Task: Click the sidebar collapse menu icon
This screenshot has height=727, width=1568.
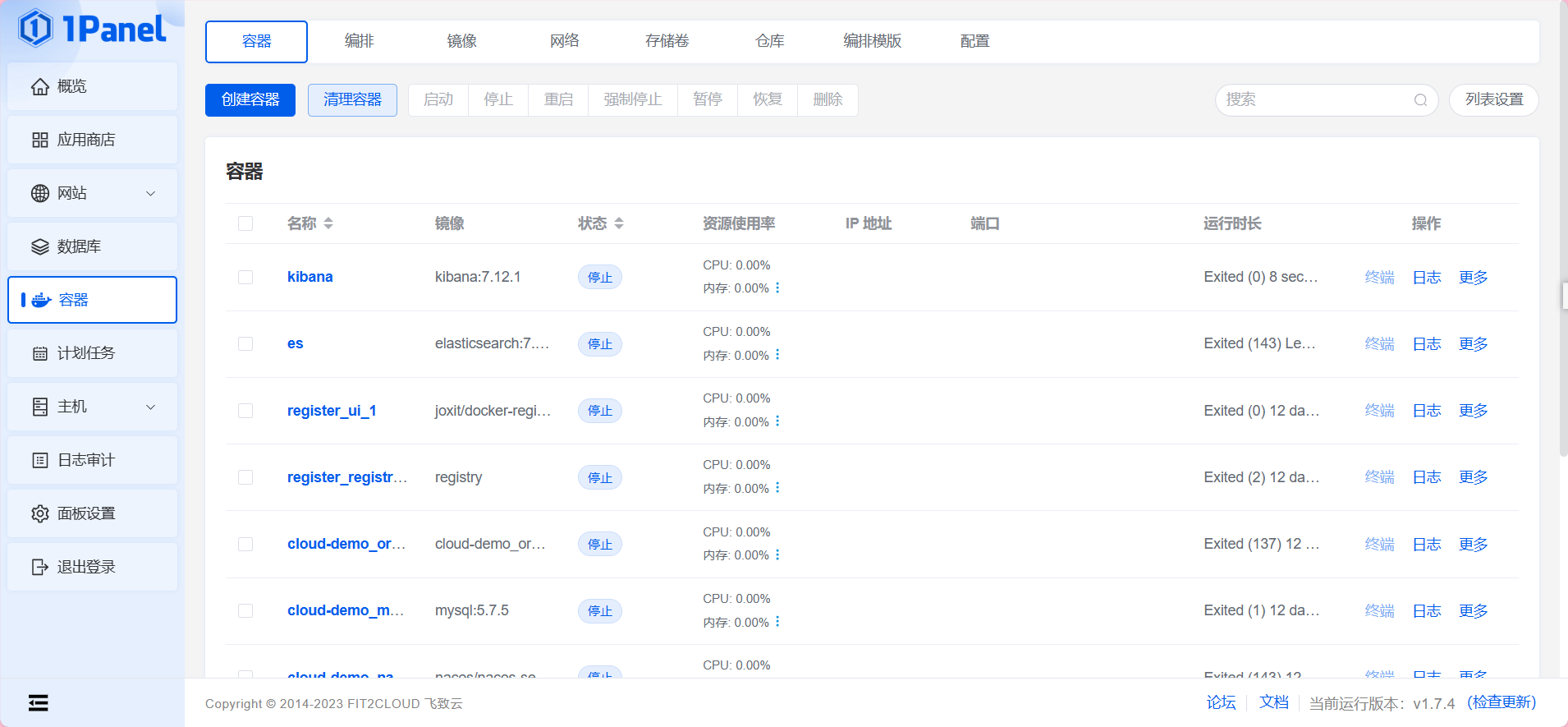Action: click(x=38, y=702)
